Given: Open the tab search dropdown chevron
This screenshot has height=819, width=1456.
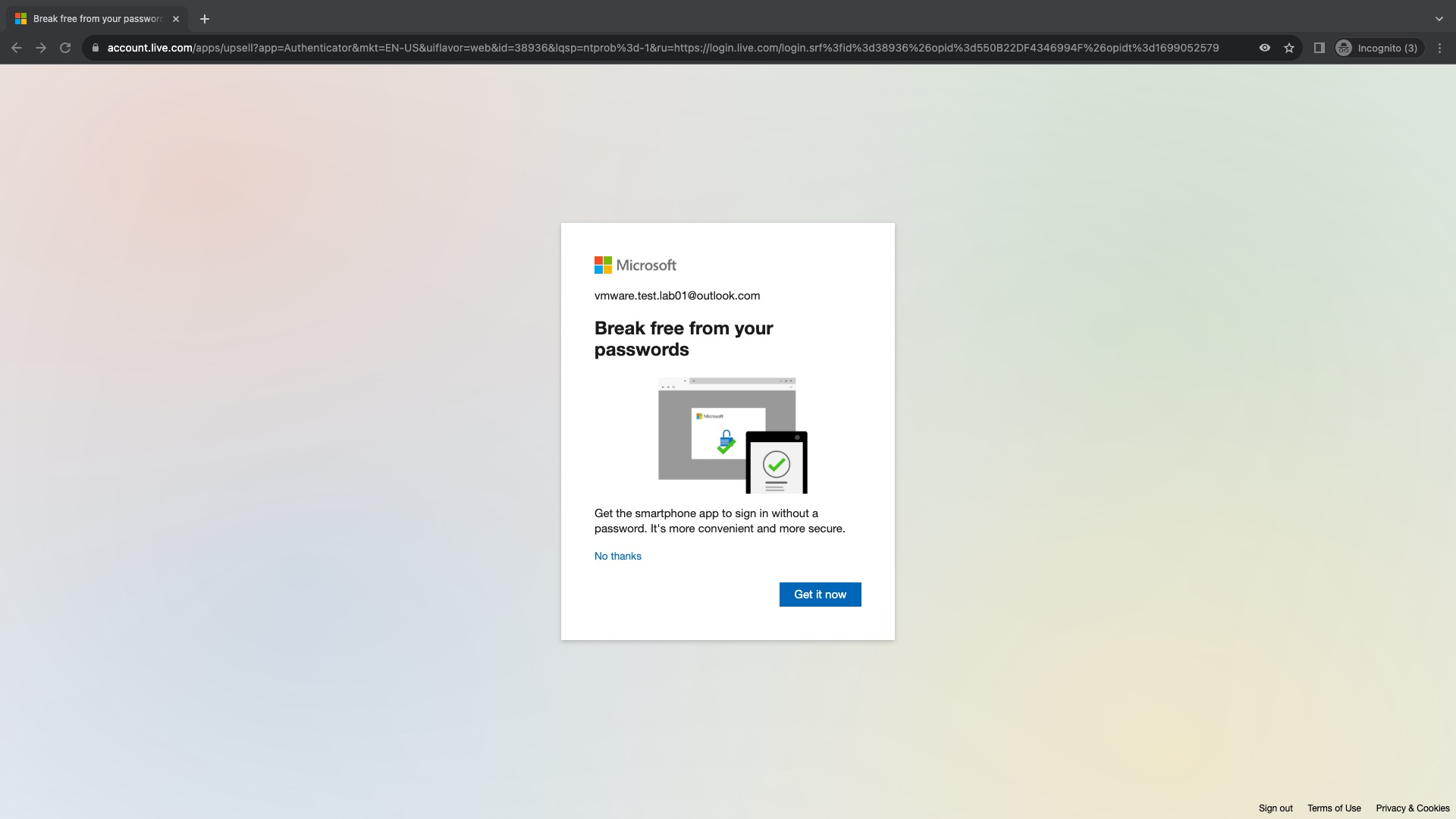Looking at the screenshot, I should 1438,18.
